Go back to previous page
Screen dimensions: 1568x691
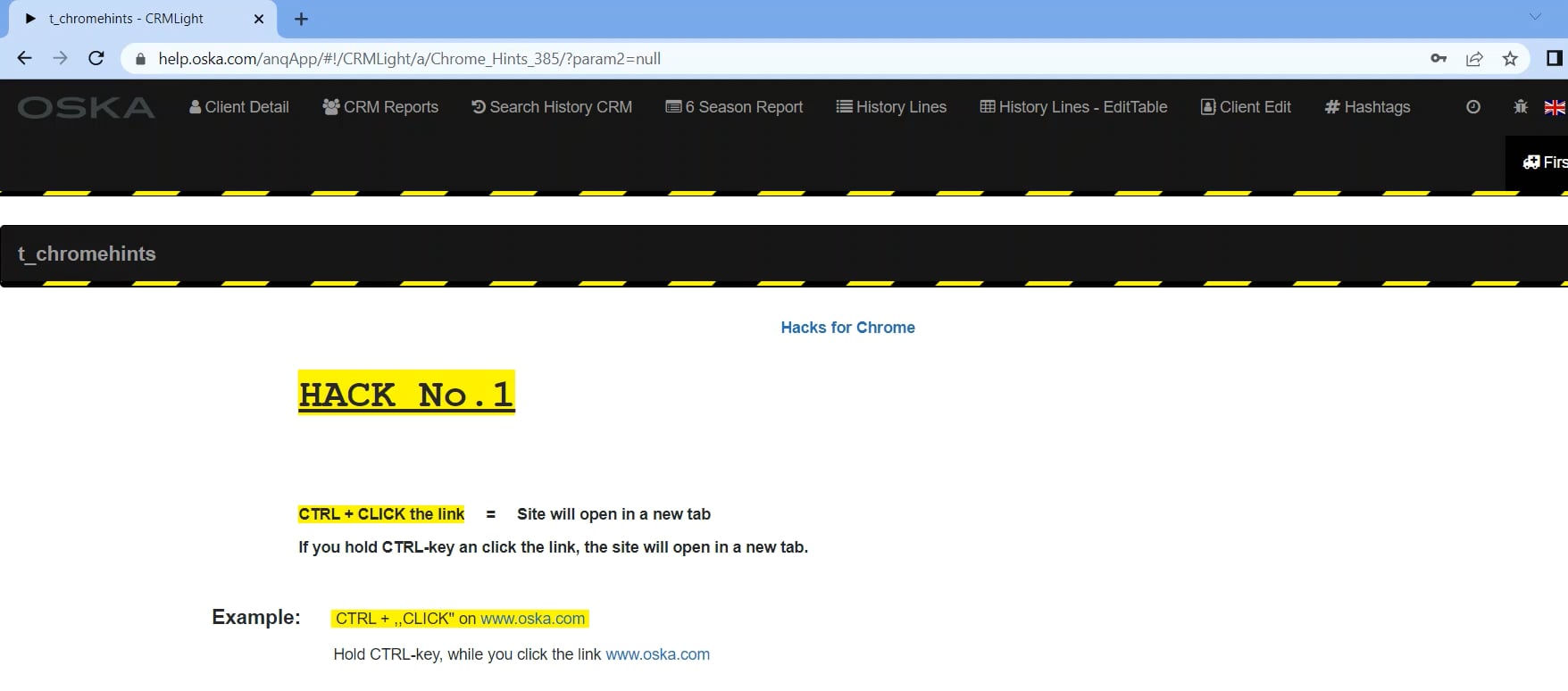(x=24, y=58)
